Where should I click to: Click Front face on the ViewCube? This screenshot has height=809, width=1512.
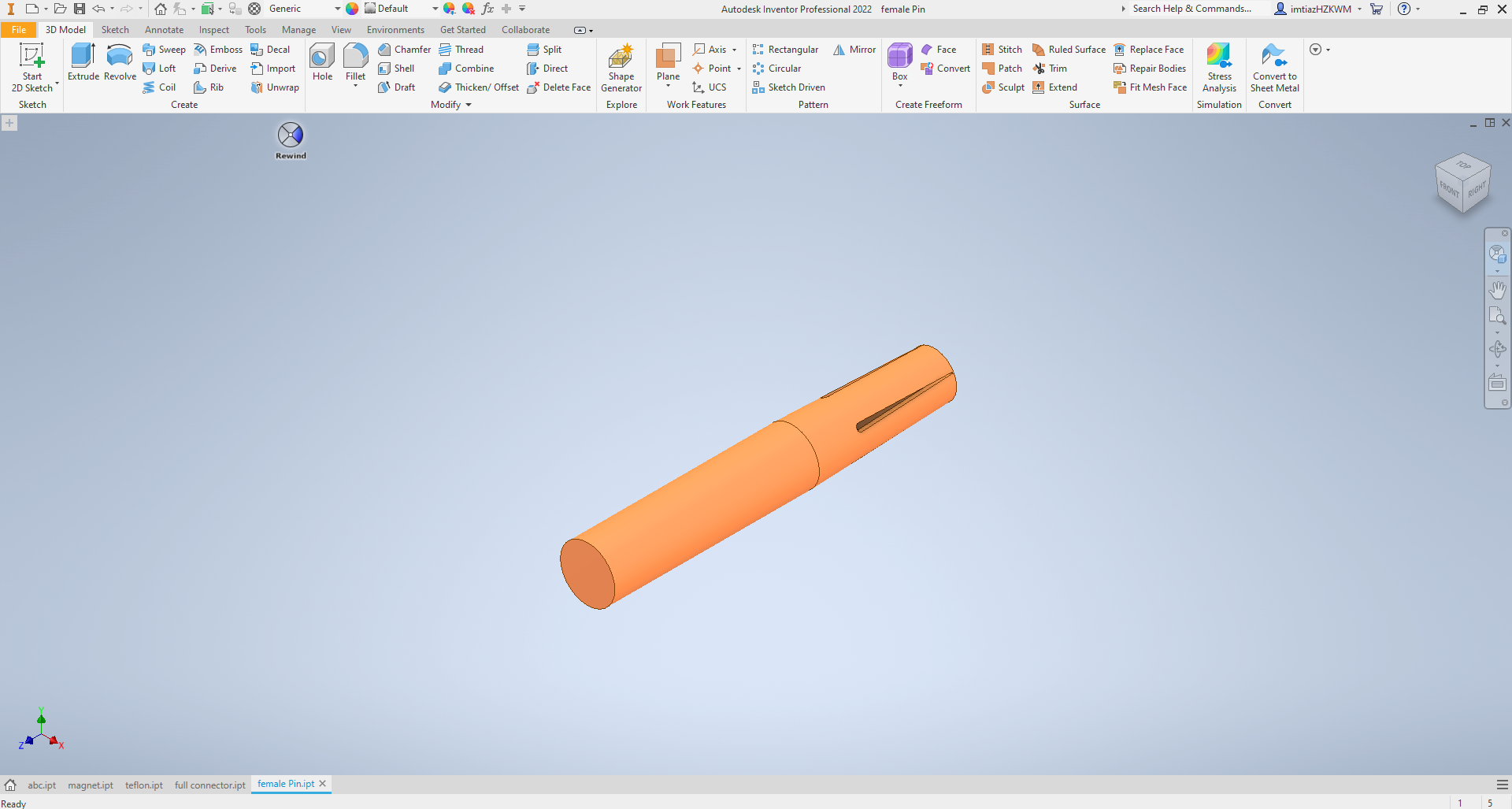1449,189
